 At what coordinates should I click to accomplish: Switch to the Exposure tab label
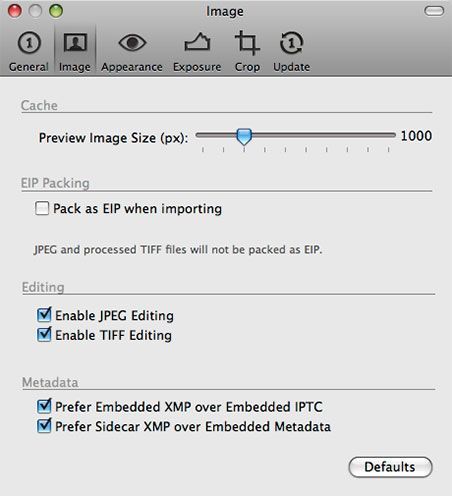point(197,67)
